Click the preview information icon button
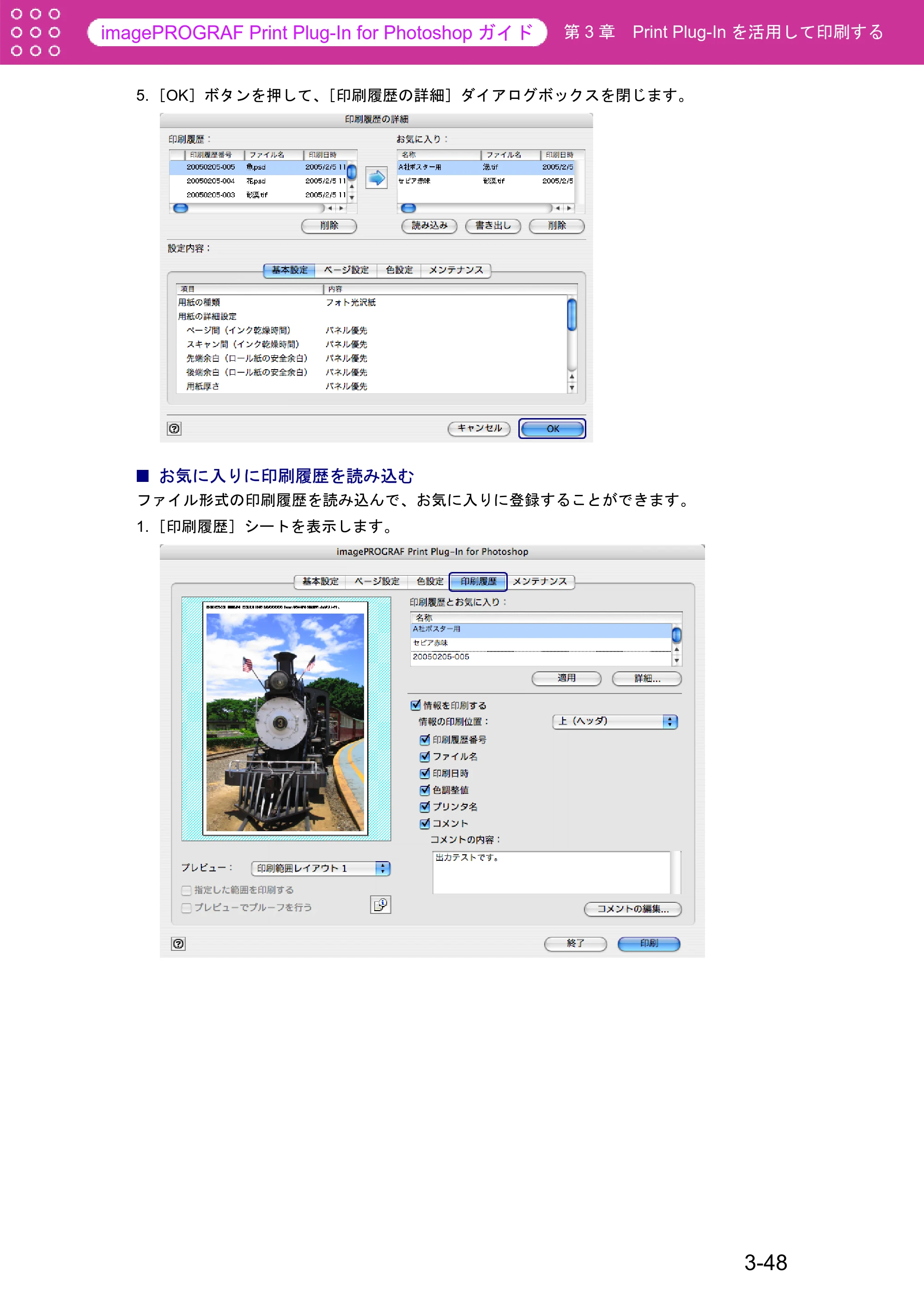 coord(381,904)
